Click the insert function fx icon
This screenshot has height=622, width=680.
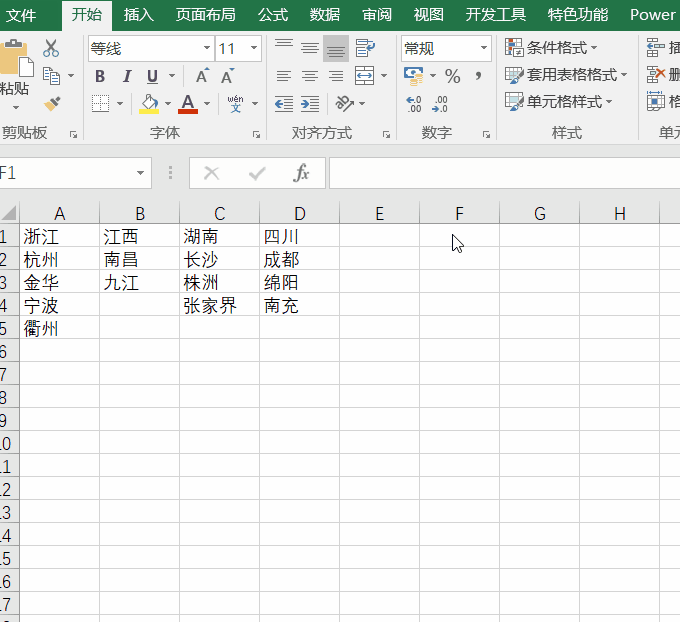[301, 173]
